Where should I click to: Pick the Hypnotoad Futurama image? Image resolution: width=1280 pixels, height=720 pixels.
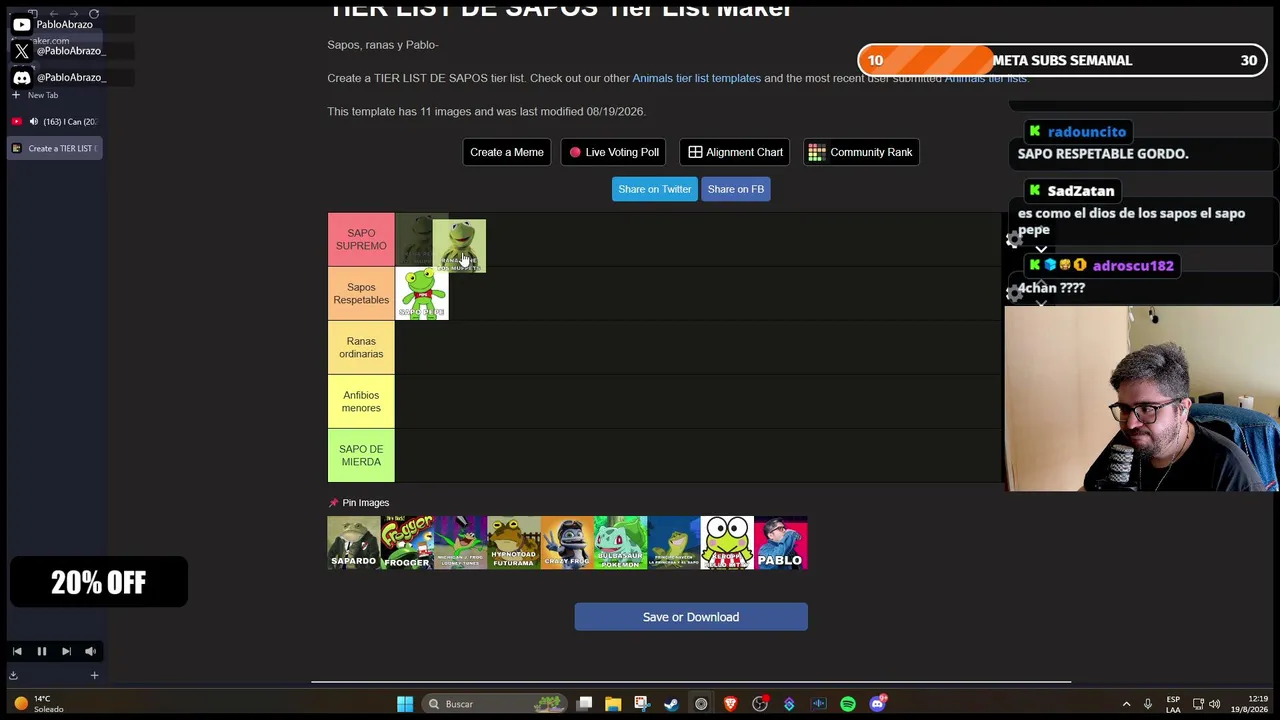(x=514, y=542)
